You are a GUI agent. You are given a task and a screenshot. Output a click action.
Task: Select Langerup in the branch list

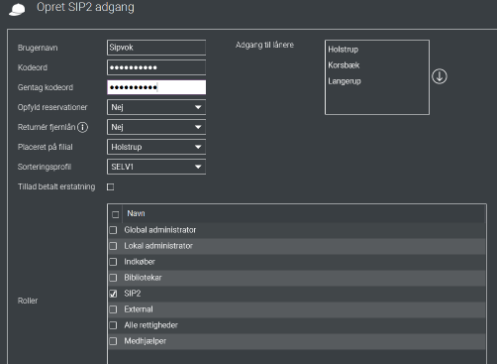coord(344,81)
